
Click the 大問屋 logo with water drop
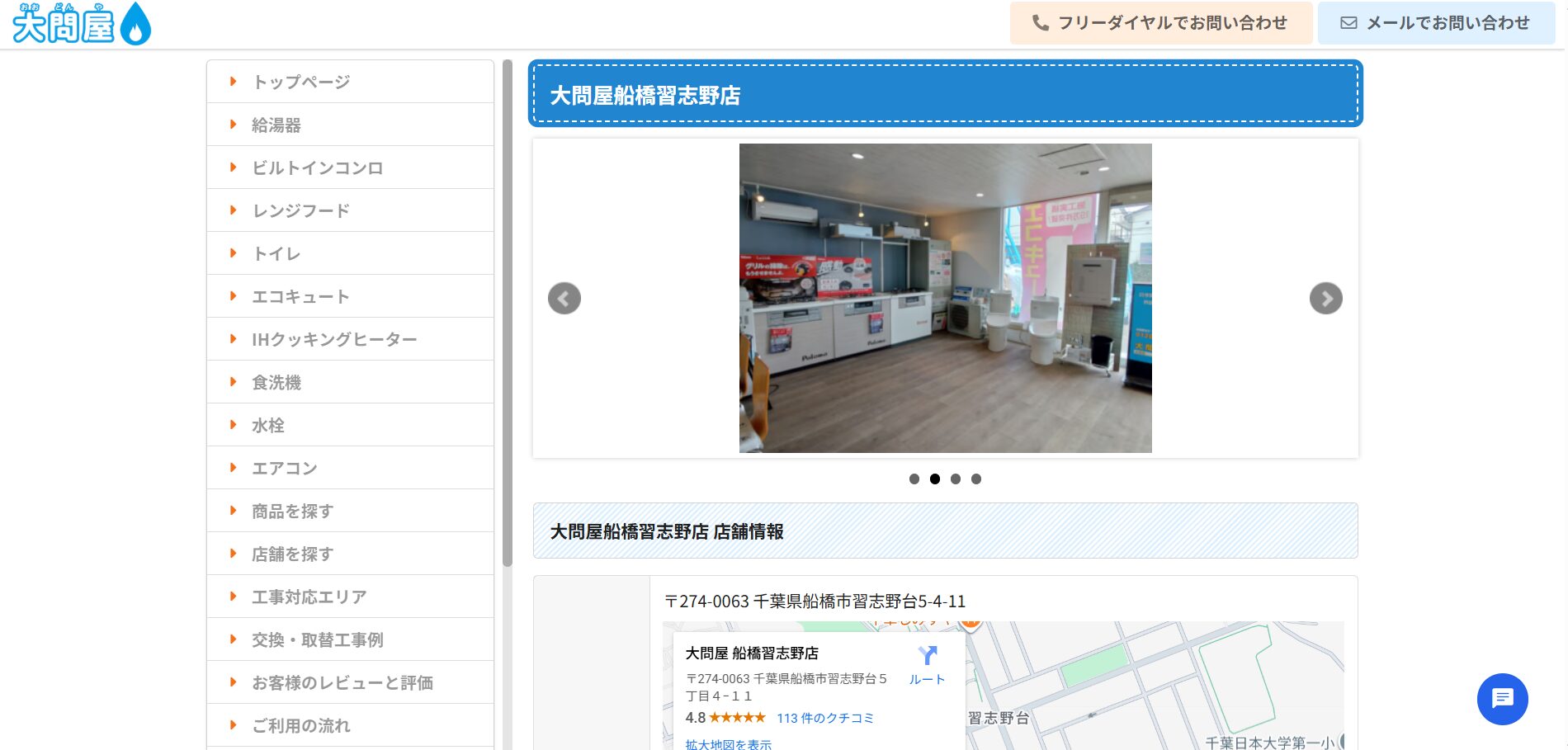pyautogui.click(x=81, y=24)
